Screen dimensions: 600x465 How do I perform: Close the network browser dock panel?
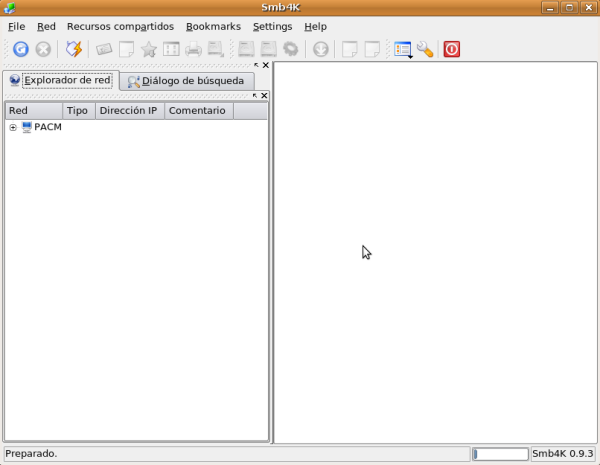265,96
